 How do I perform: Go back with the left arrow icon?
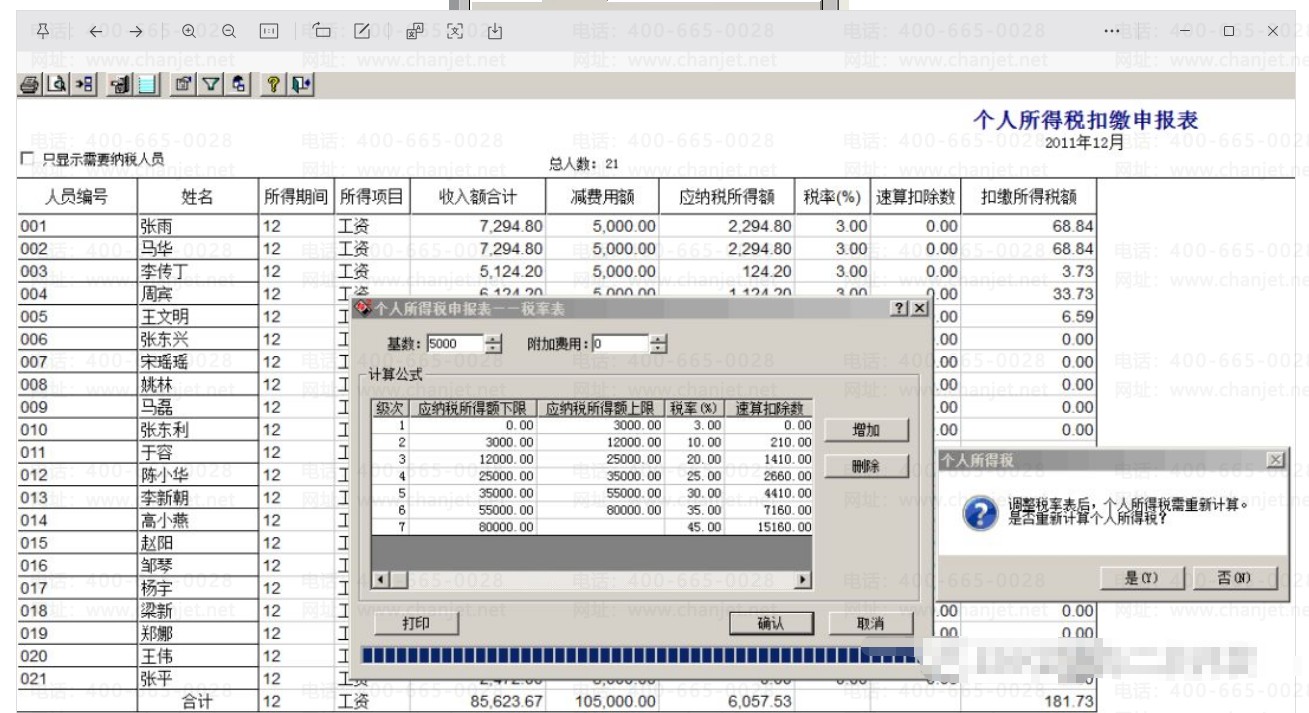click(96, 31)
